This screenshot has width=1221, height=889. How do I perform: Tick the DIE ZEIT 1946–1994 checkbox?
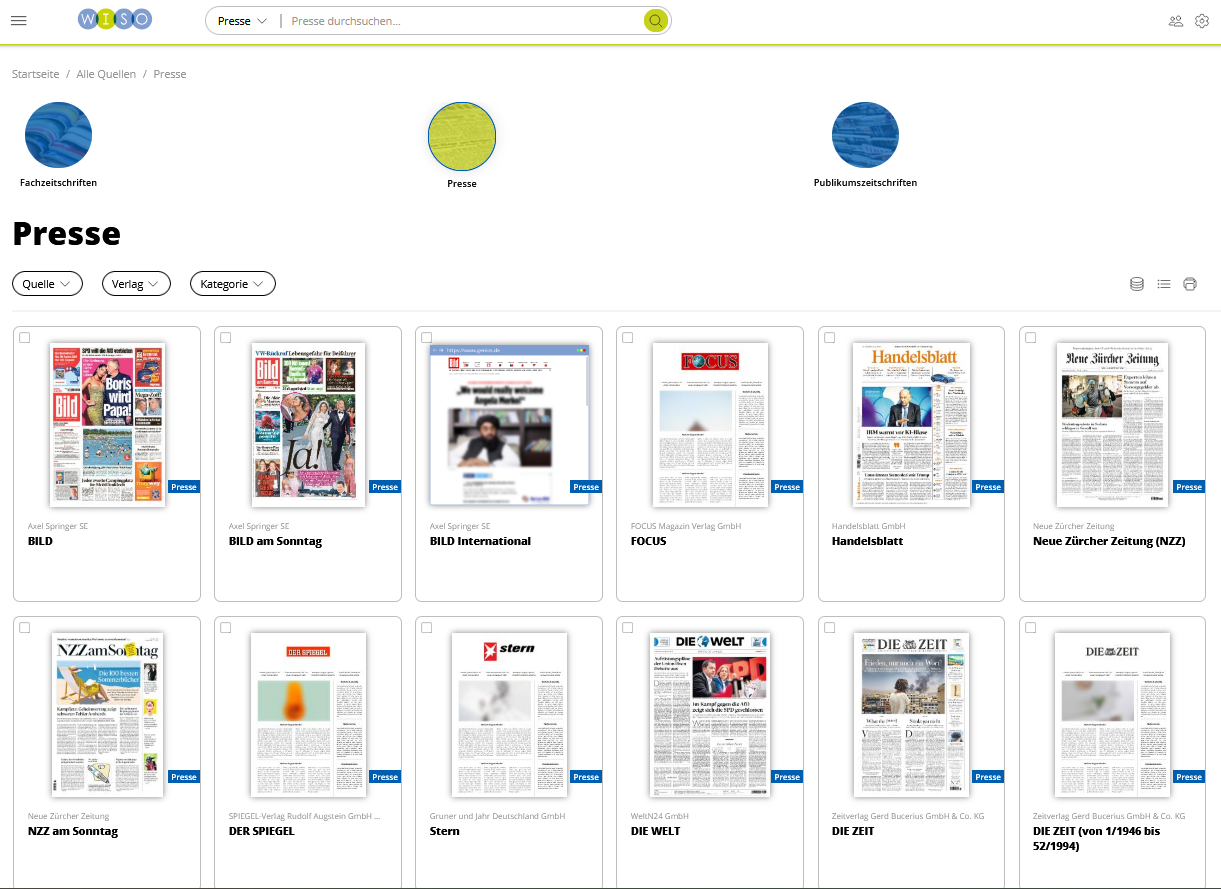click(x=1030, y=628)
